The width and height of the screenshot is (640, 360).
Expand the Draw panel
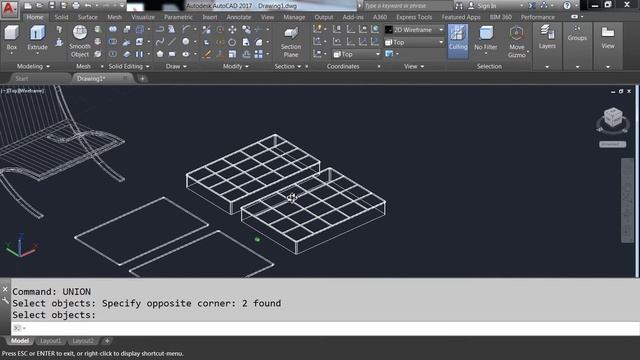pos(176,66)
